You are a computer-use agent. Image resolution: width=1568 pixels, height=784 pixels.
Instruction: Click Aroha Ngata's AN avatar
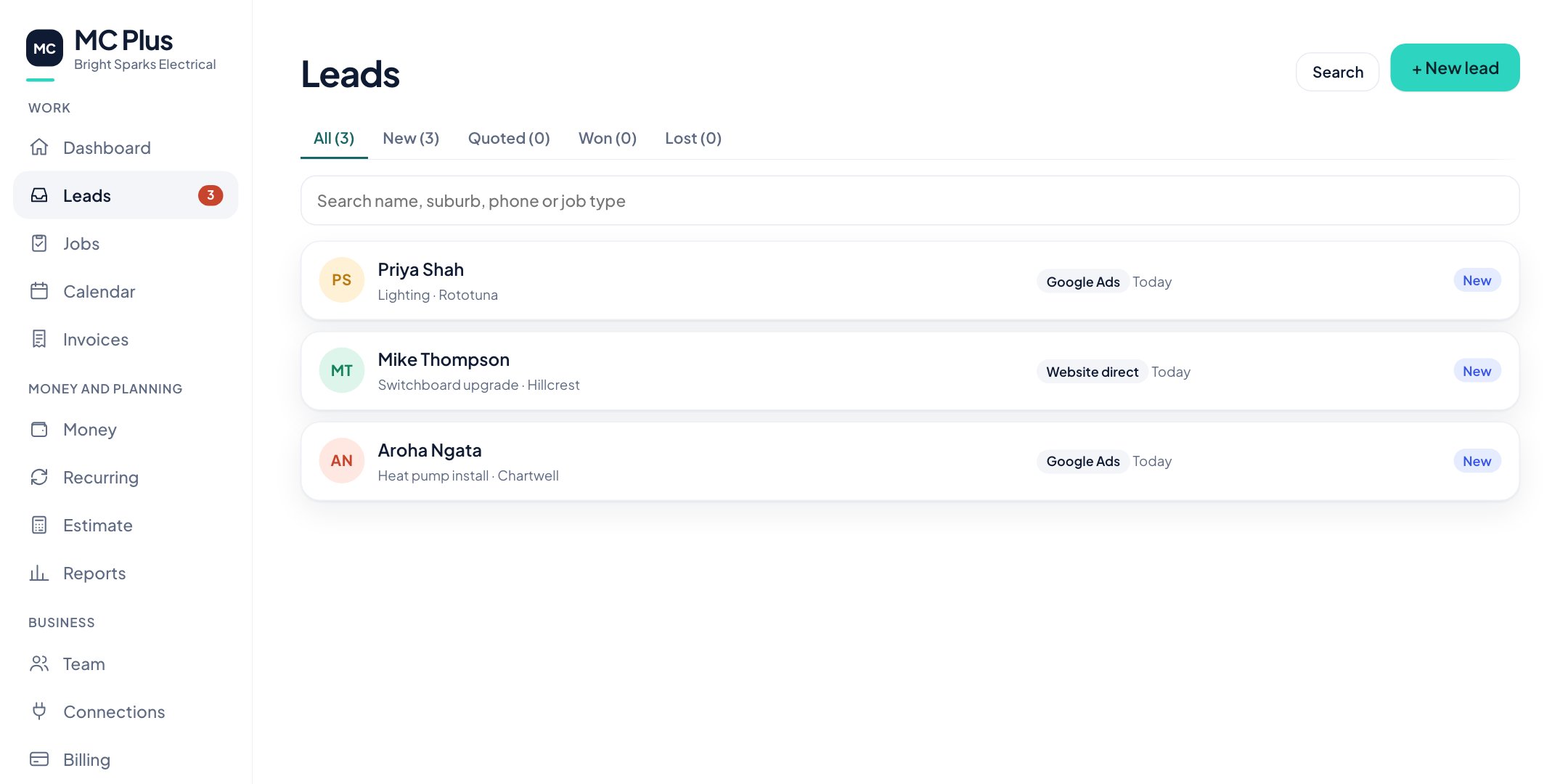pos(342,461)
